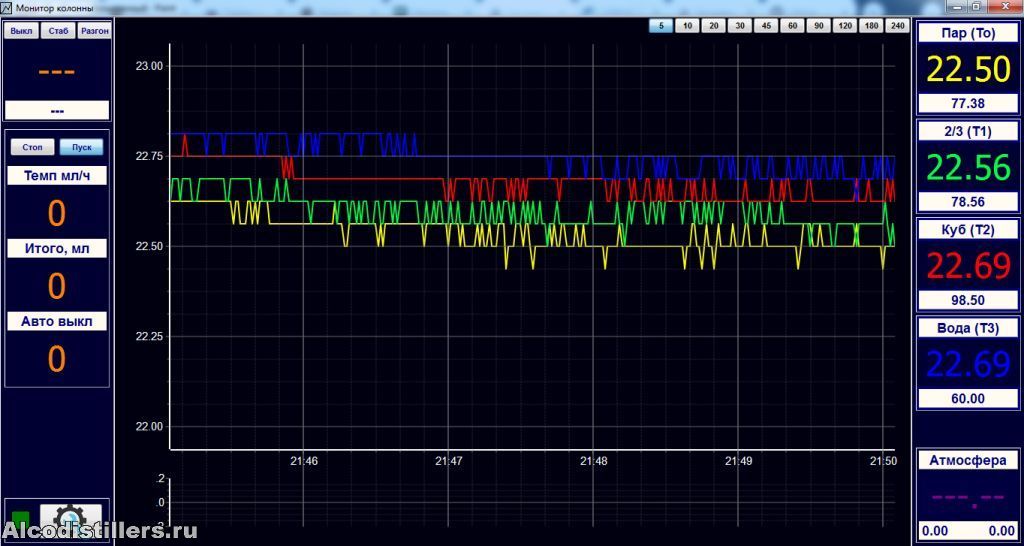
Task: Set chart range to 240 minutes
Action: (x=897, y=26)
